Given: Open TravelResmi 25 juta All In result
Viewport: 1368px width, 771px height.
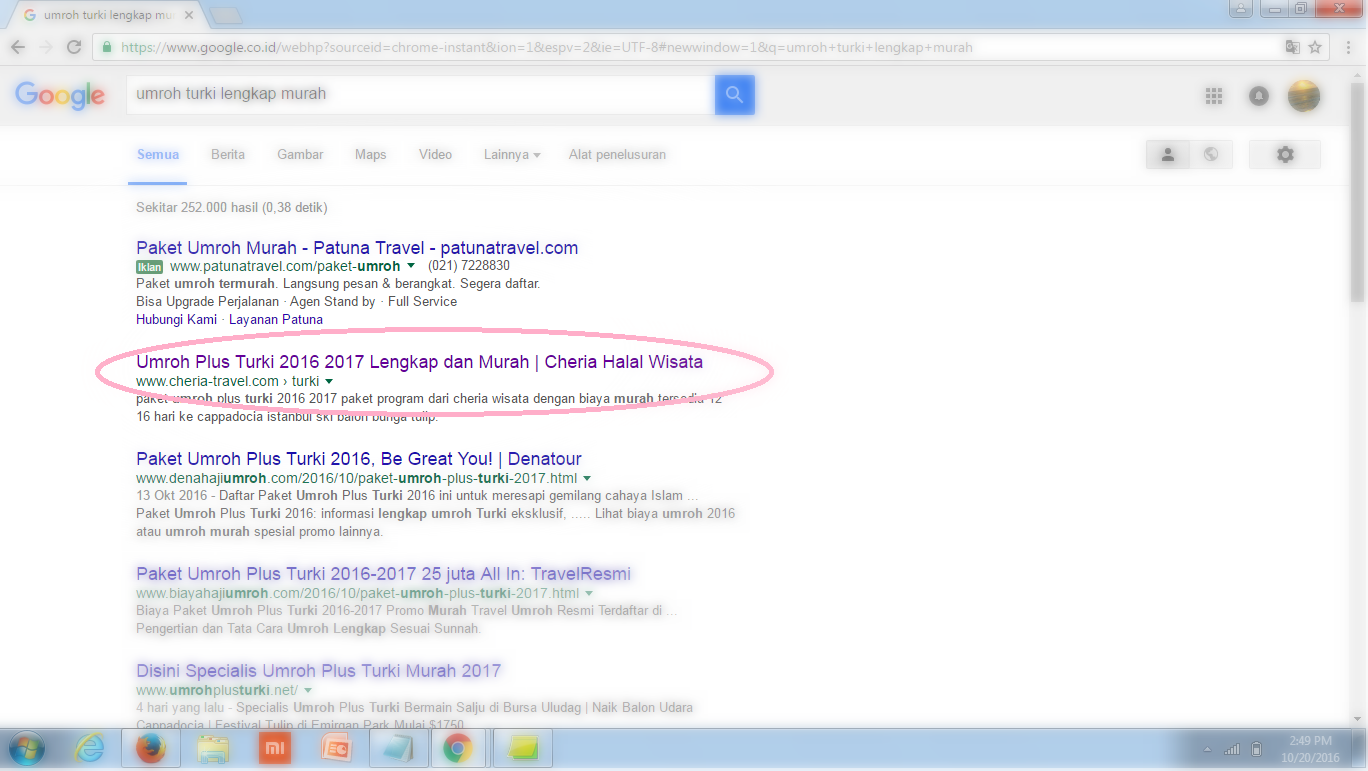Looking at the screenshot, I should click(x=383, y=573).
